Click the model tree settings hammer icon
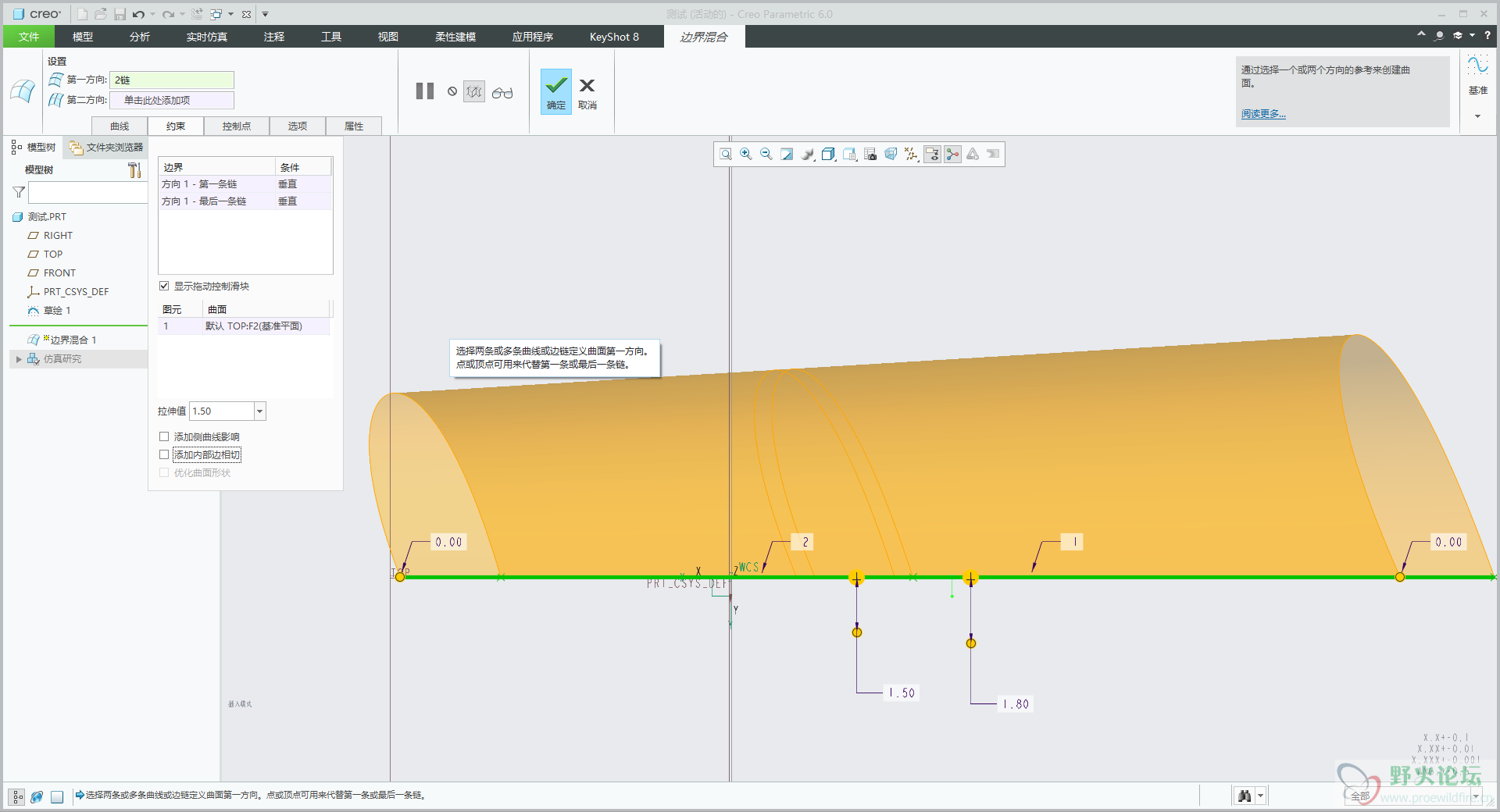The image size is (1500, 812). click(134, 169)
